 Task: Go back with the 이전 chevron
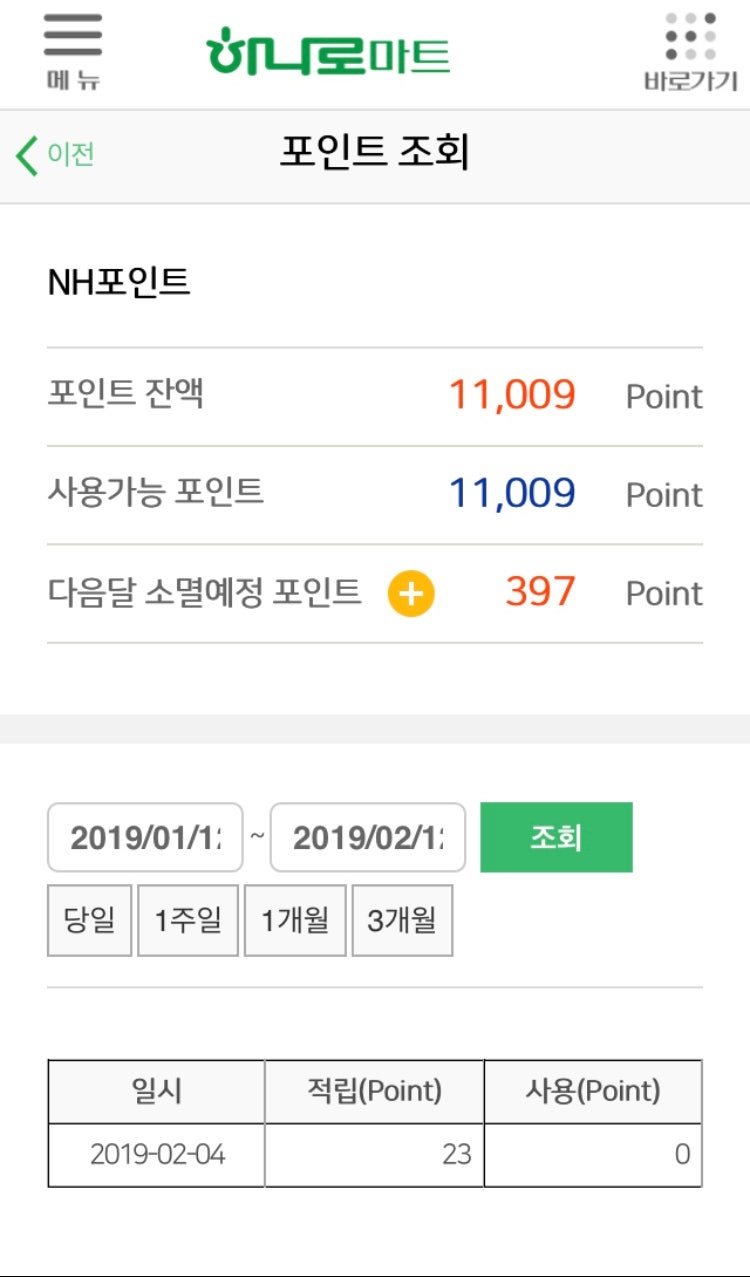pyautogui.click(x=56, y=155)
